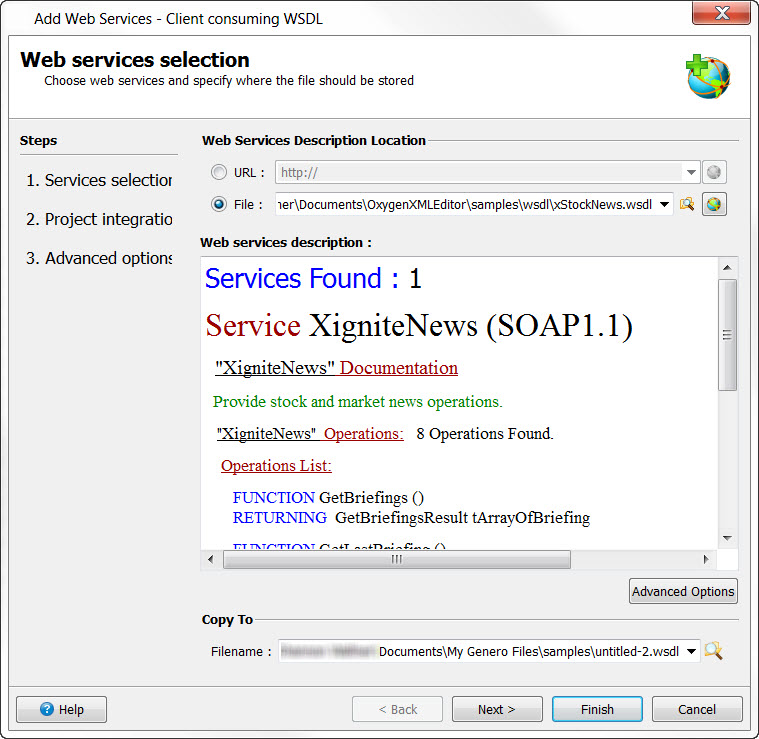Open Advanced Options button
The width and height of the screenshot is (759, 739).
(x=683, y=591)
